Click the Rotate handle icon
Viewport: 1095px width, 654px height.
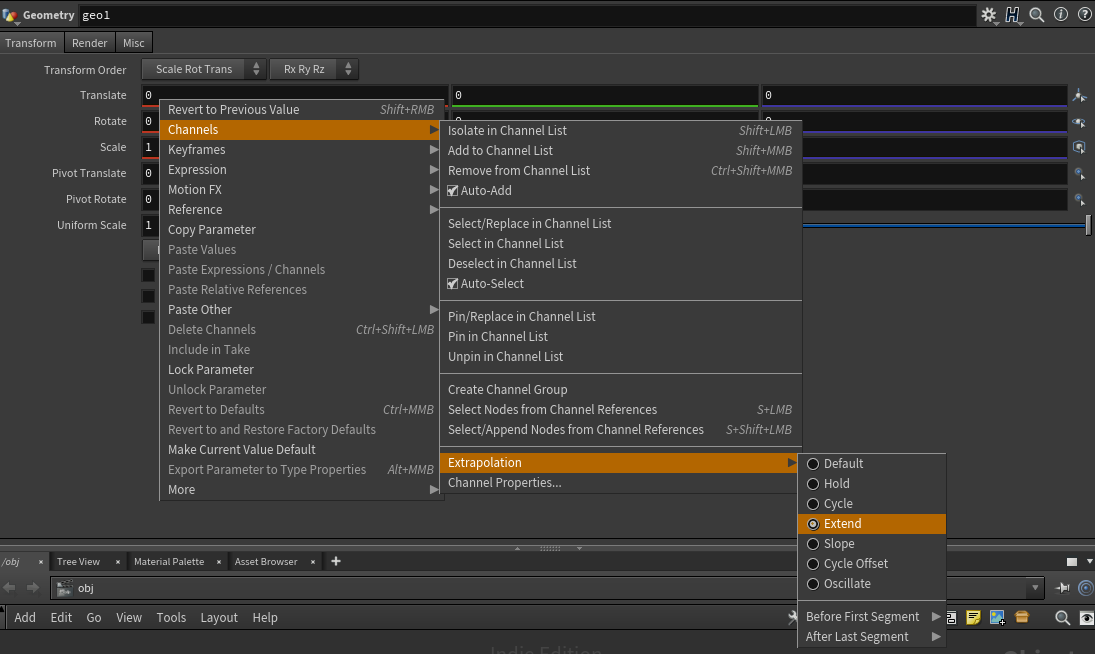[1080, 121]
